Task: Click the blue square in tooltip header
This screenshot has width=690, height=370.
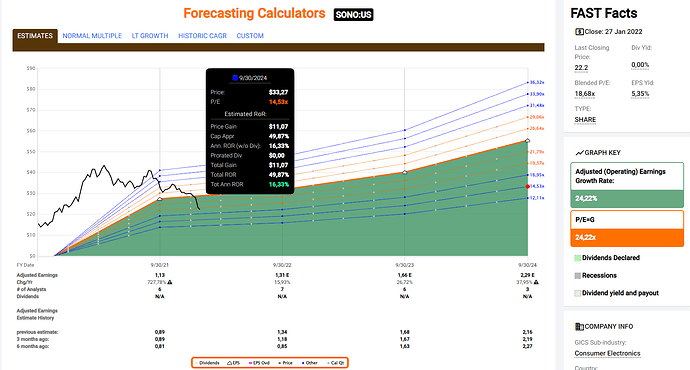Action: [235, 78]
